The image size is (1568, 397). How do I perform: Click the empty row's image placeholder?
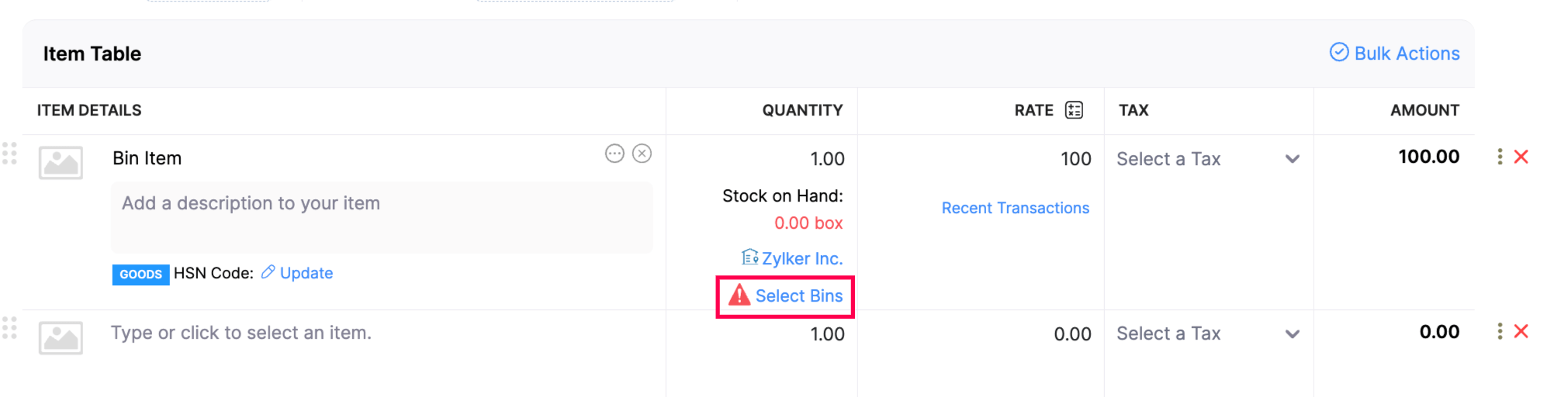click(61, 338)
